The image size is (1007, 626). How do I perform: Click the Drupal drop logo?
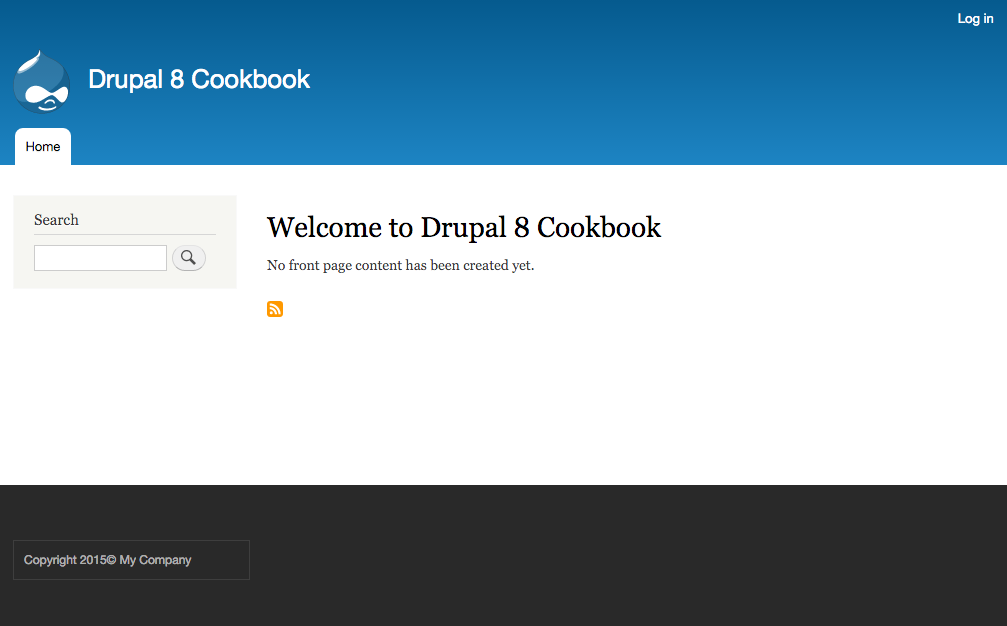coord(42,82)
